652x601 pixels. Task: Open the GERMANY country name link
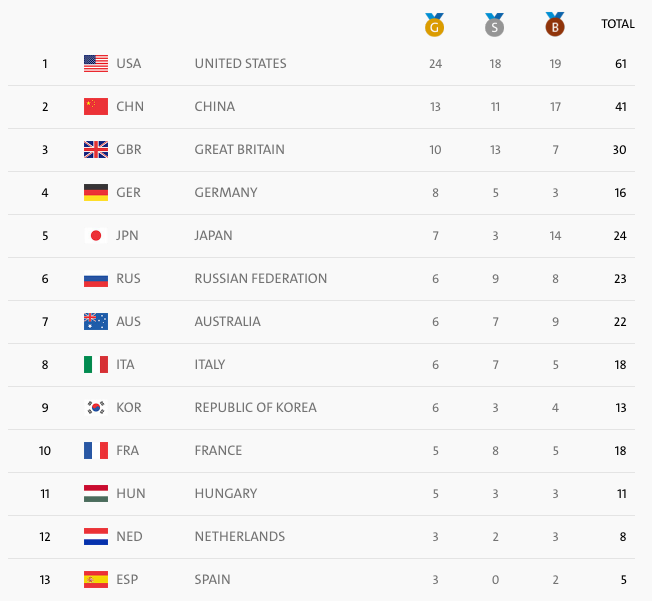[x=226, y=193]
